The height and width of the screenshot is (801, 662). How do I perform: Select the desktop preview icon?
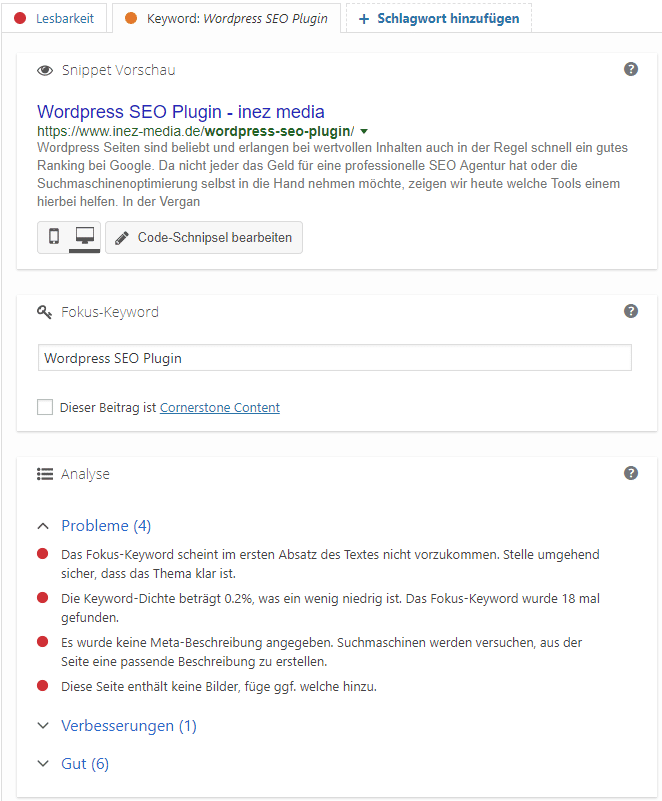84,237
